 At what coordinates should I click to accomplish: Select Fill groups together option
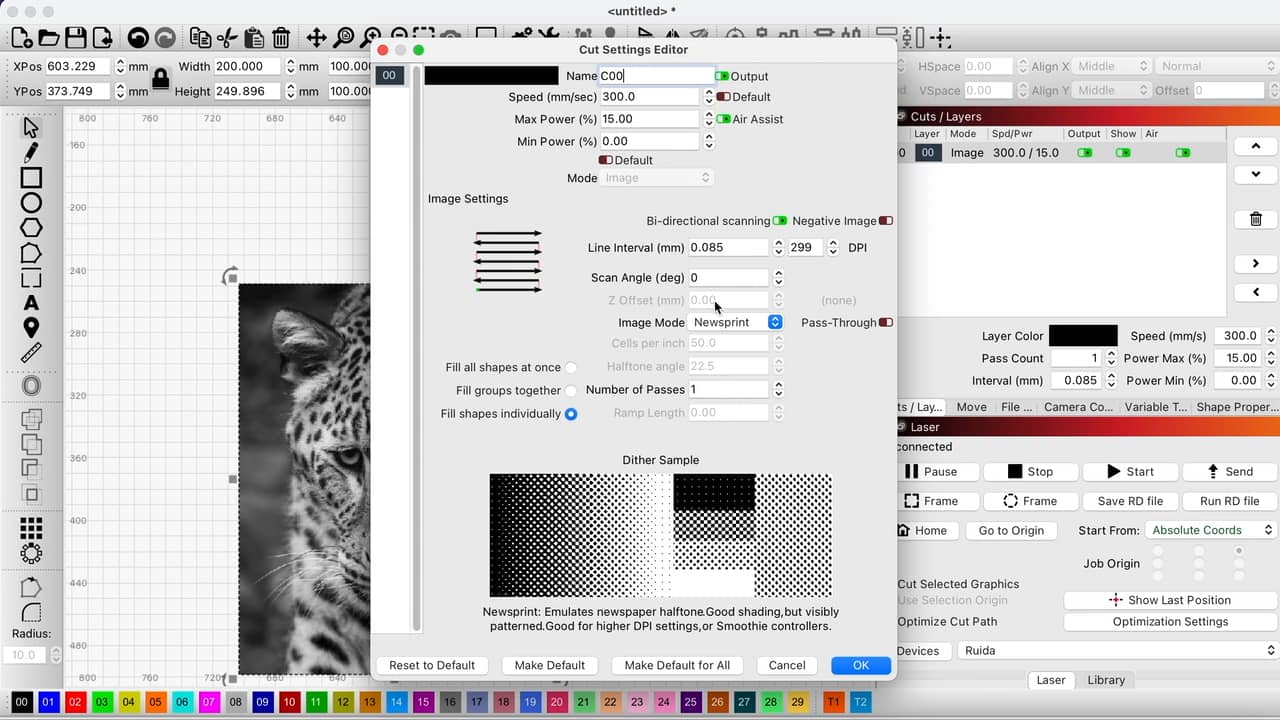pyautogui.click(x=571, y=391)
